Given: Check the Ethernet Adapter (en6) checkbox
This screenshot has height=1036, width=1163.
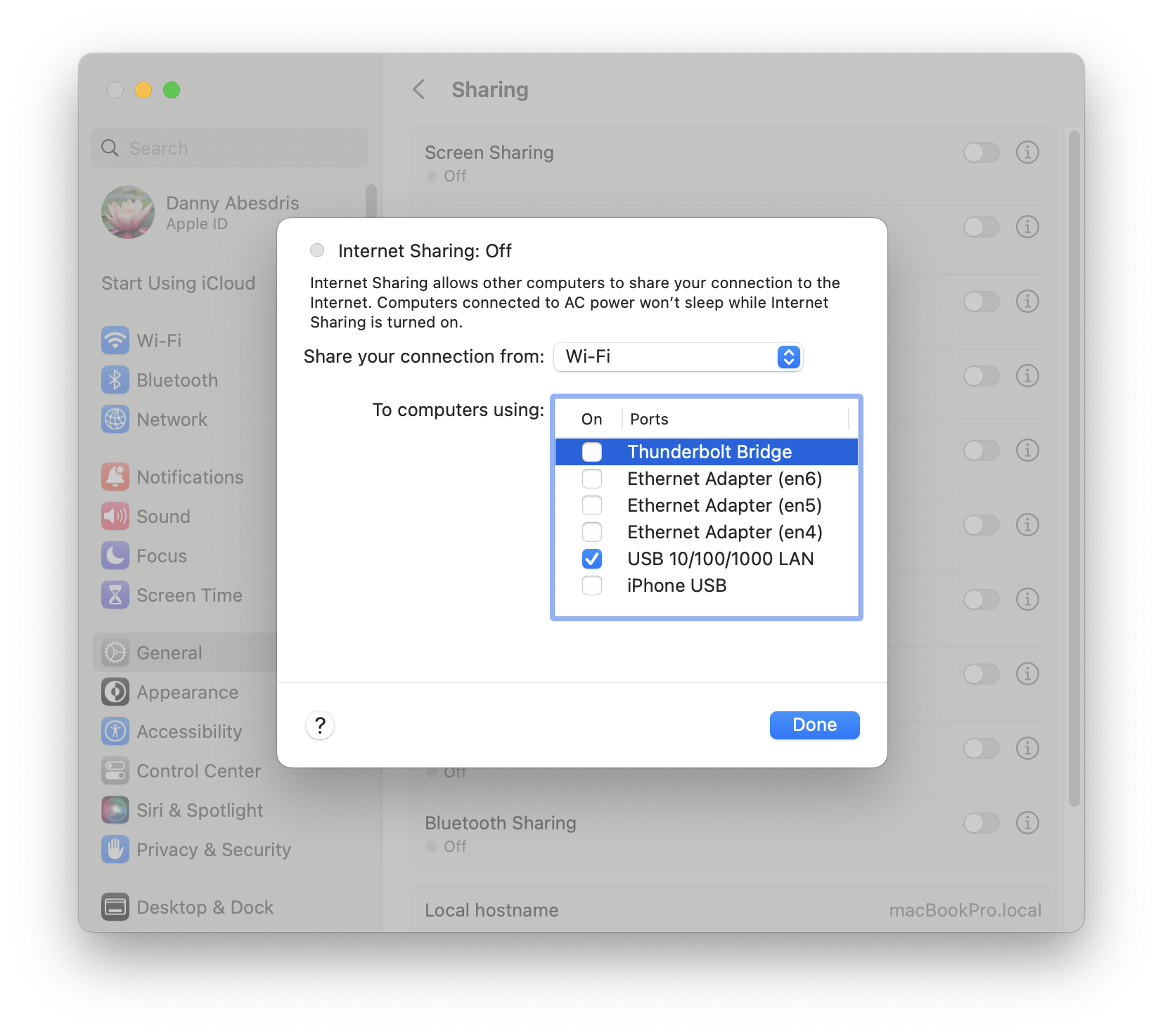Looking at the screenshot, I should tap(592, 479).
